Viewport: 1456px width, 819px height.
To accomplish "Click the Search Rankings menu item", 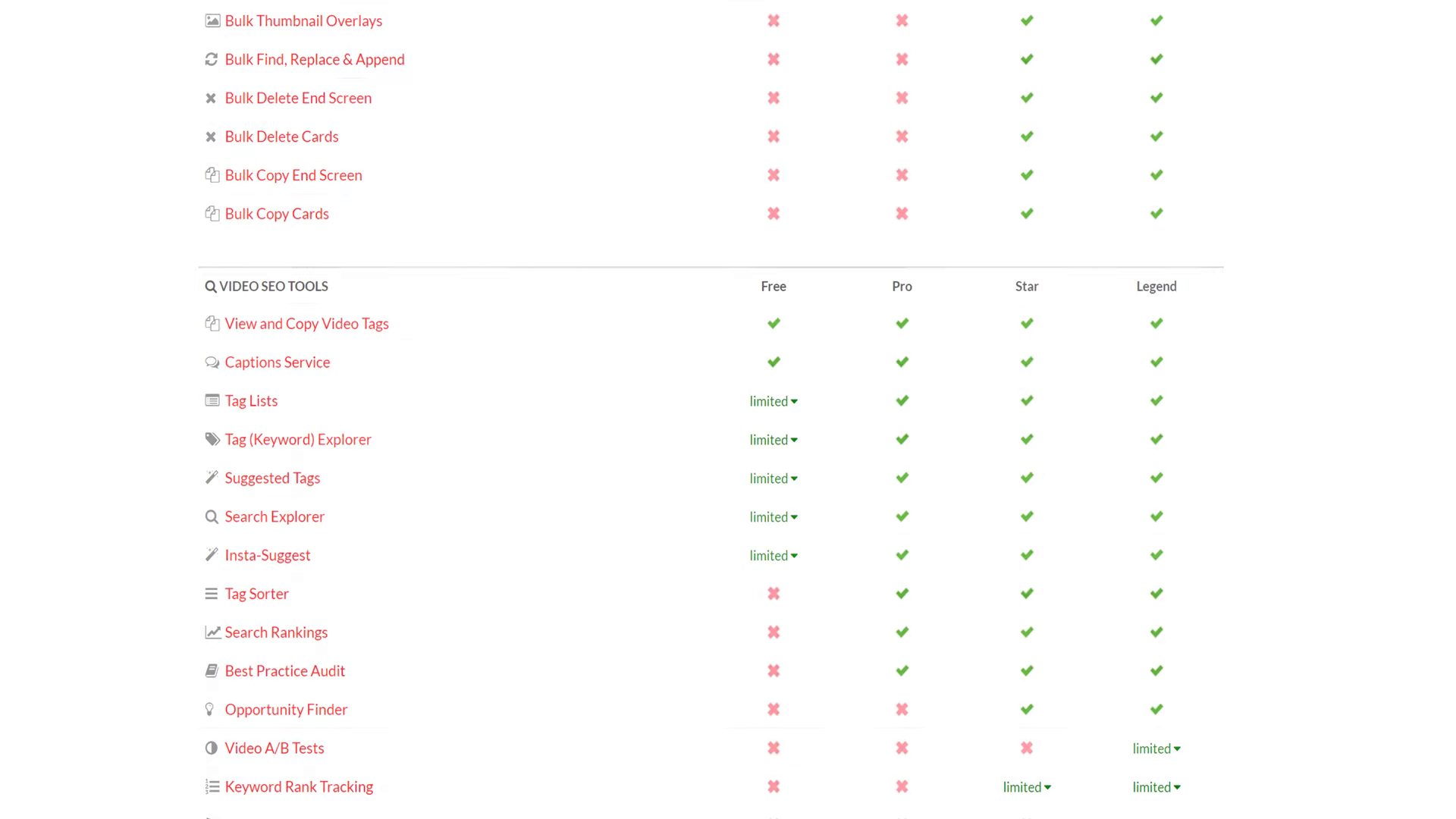I will pos(276,632).
